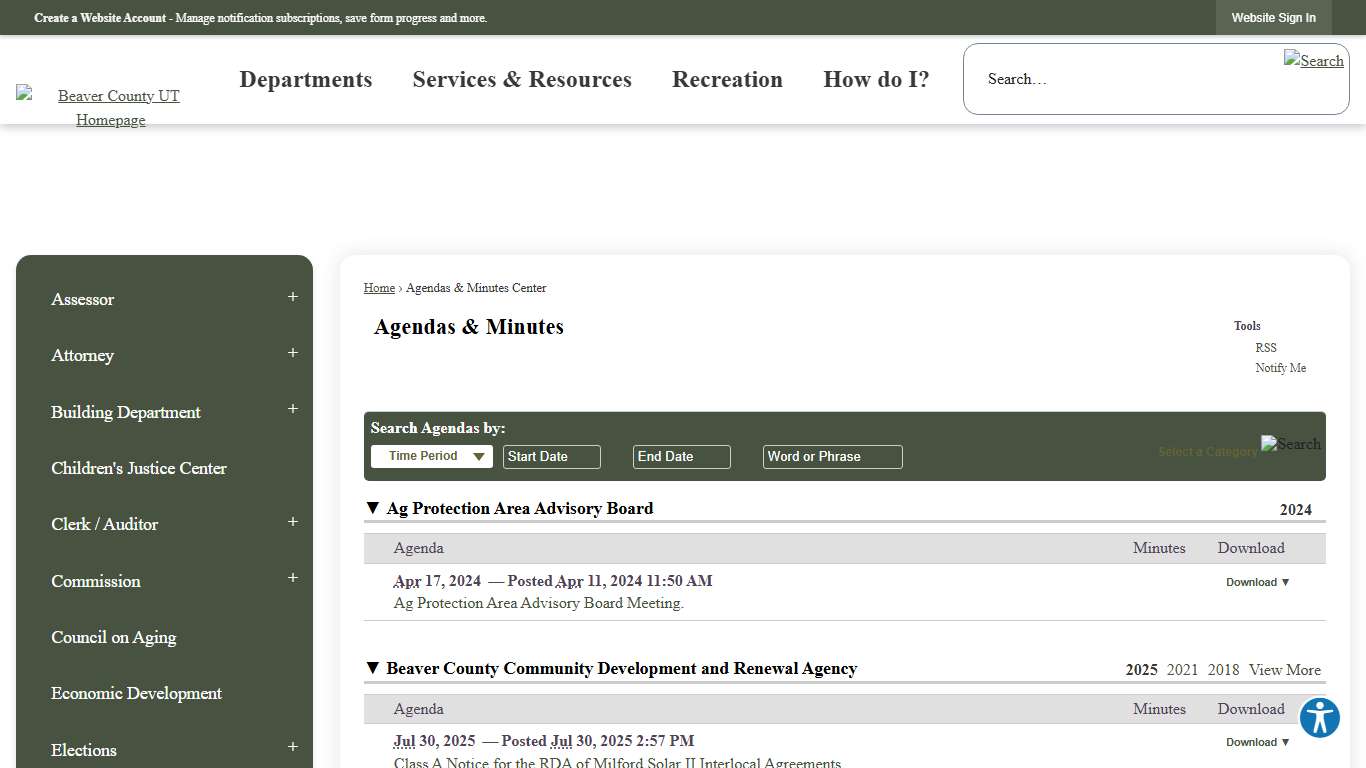The height and width of the screenshot is (768, 1366).
Task: Open the accessibility widget in the corner
Action: coord(1319,718)
